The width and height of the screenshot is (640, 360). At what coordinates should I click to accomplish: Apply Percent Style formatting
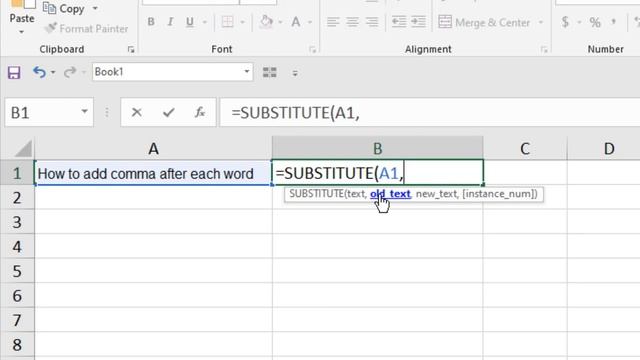595,22
